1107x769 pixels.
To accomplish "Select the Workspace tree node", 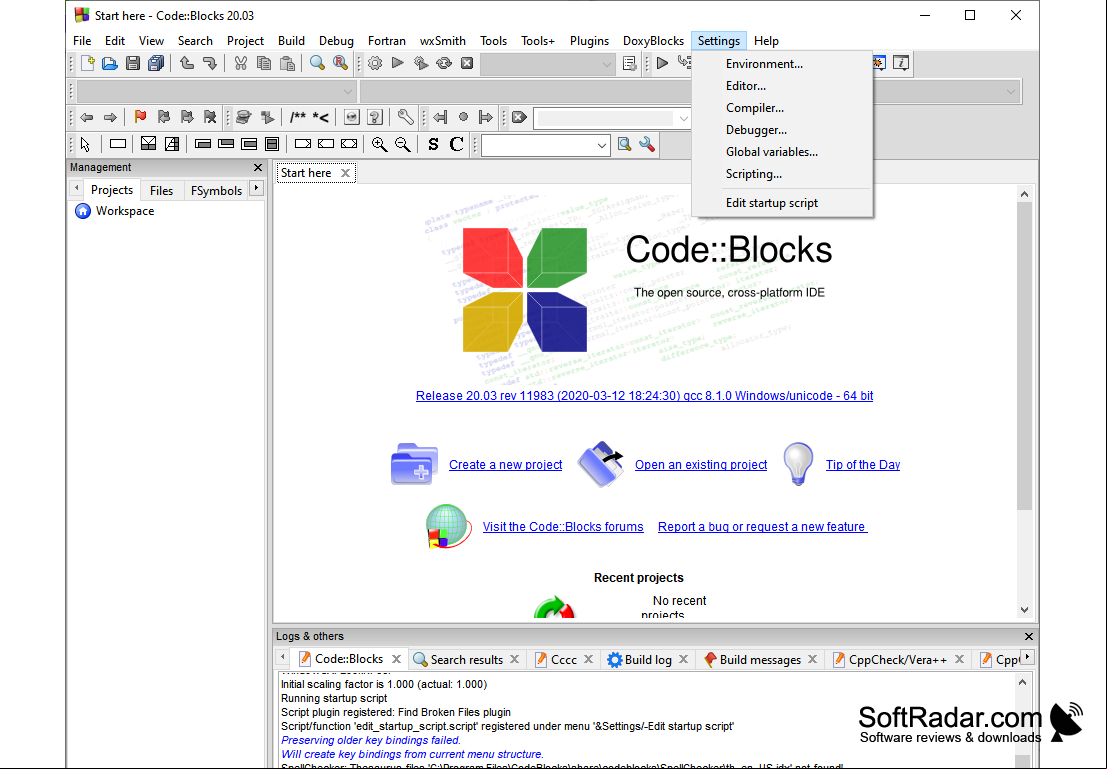I will [125, 211].
